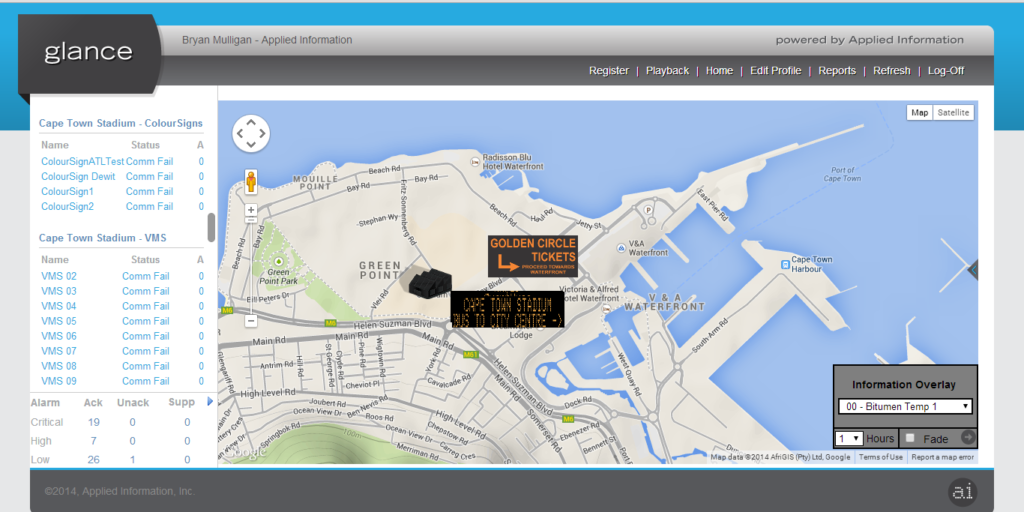Zoom in on the map
Image resolution: width=1024 pixels, height=512 pixels.
click(251, 210)
